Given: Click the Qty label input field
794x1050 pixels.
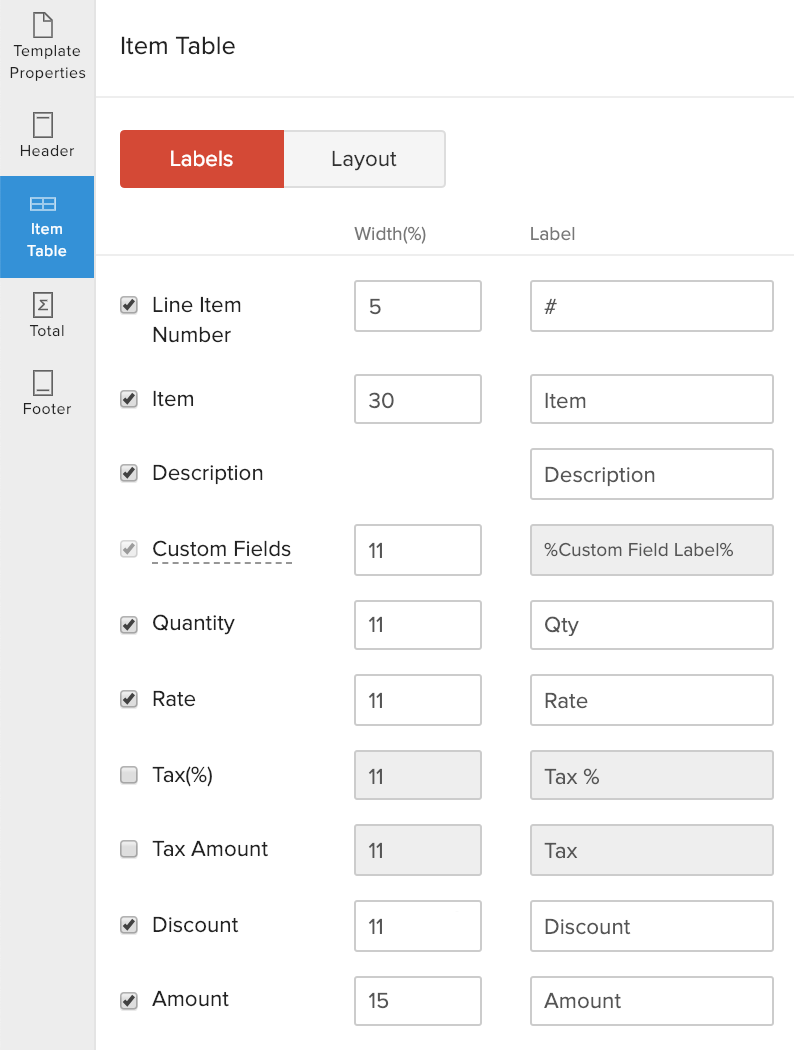Looking at the screenshot, I should point(651,624).
